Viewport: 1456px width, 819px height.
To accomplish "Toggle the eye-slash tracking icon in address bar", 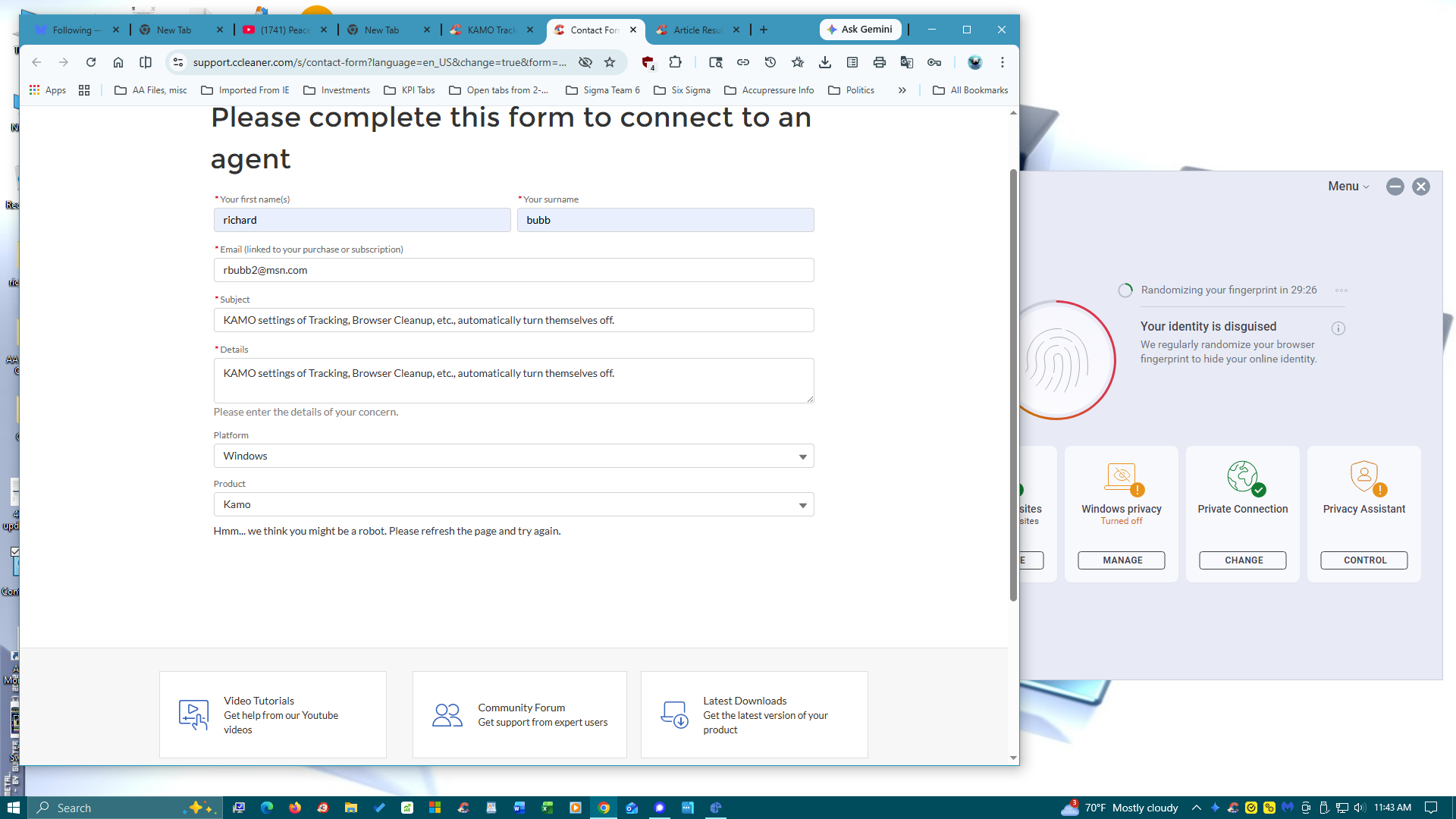I will pos(585,62).
